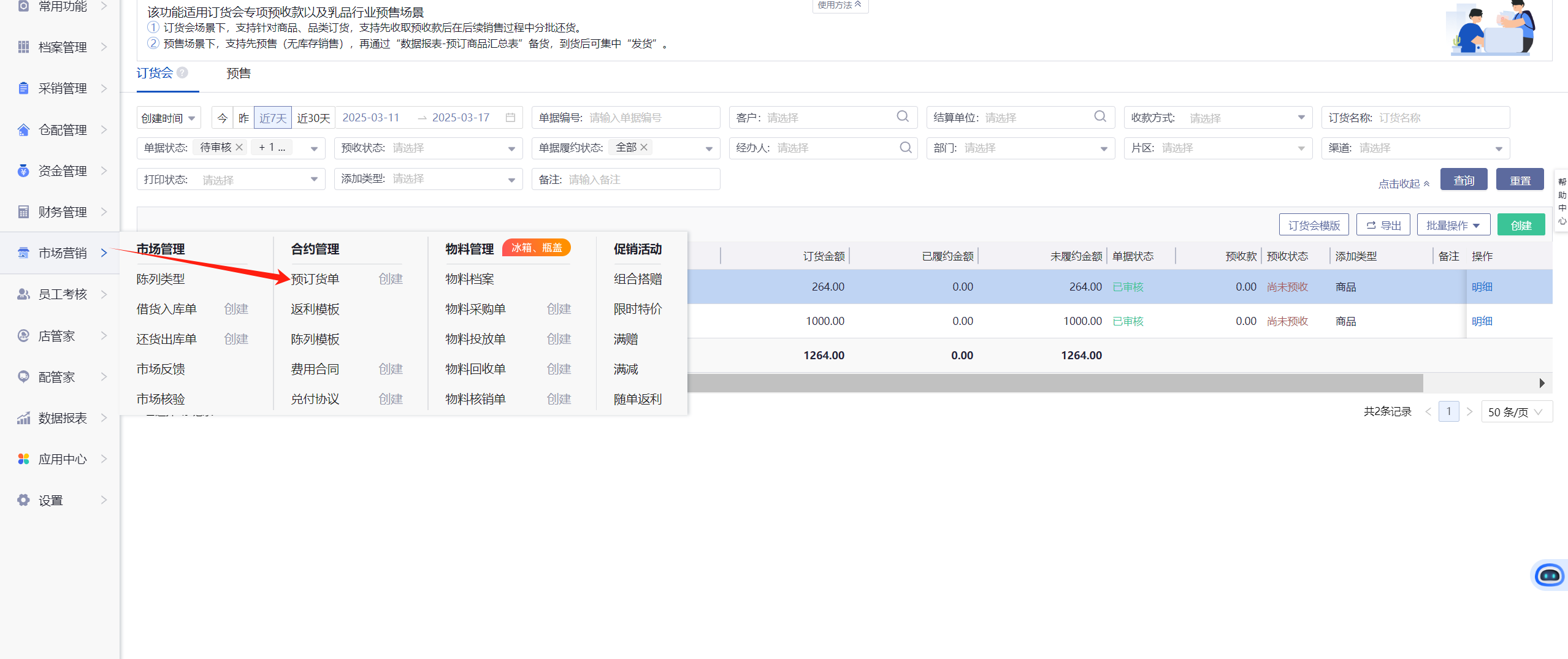Click the green 创建 button

coord(1521,226)
